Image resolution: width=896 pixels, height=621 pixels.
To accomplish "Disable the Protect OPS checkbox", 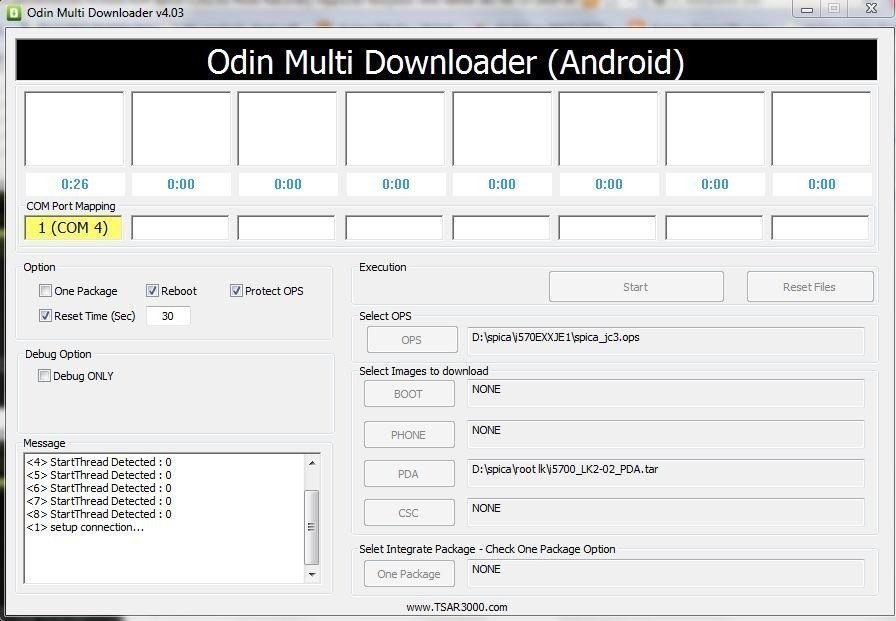I will pos(236,291).
